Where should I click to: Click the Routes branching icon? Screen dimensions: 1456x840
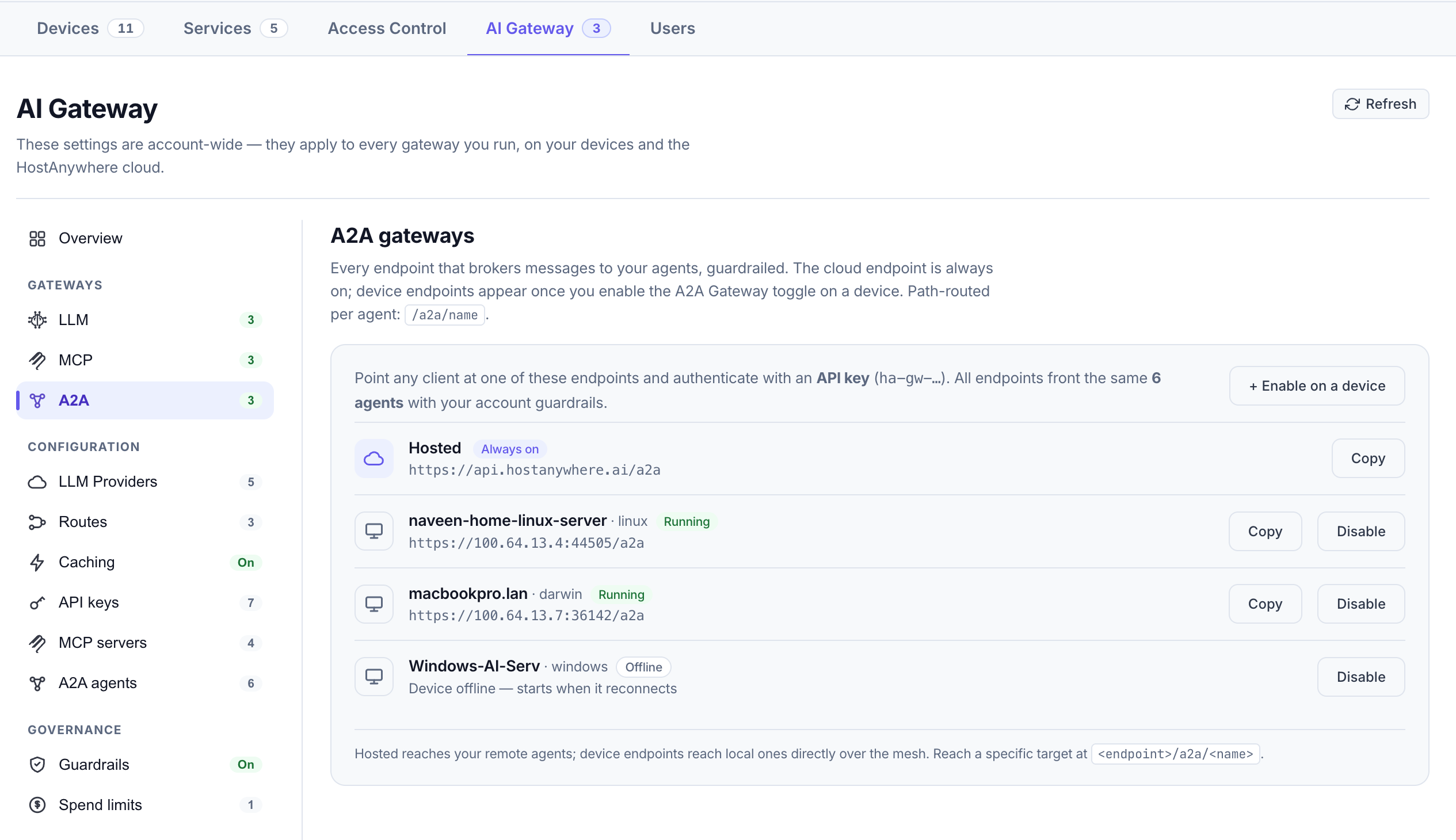pos(37,522)
